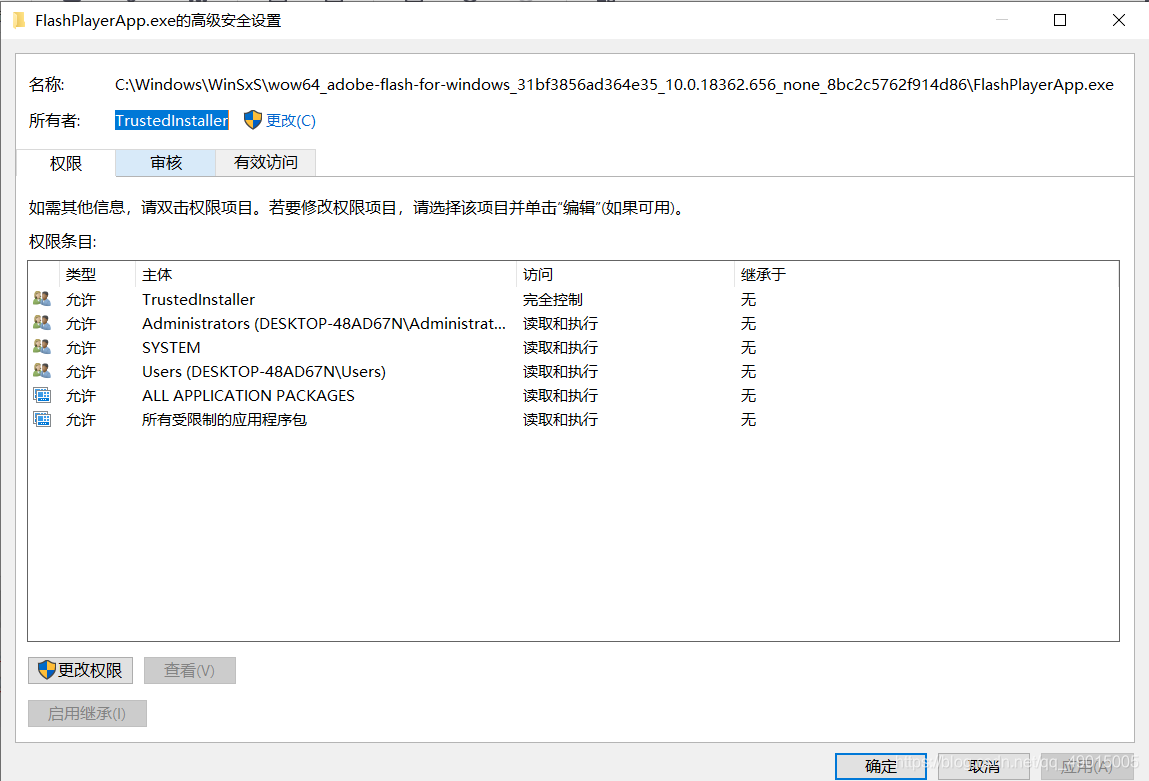The width and height of the screenshot is (1149, 781).
Task: Click the 取消 button
Action: 983,766
